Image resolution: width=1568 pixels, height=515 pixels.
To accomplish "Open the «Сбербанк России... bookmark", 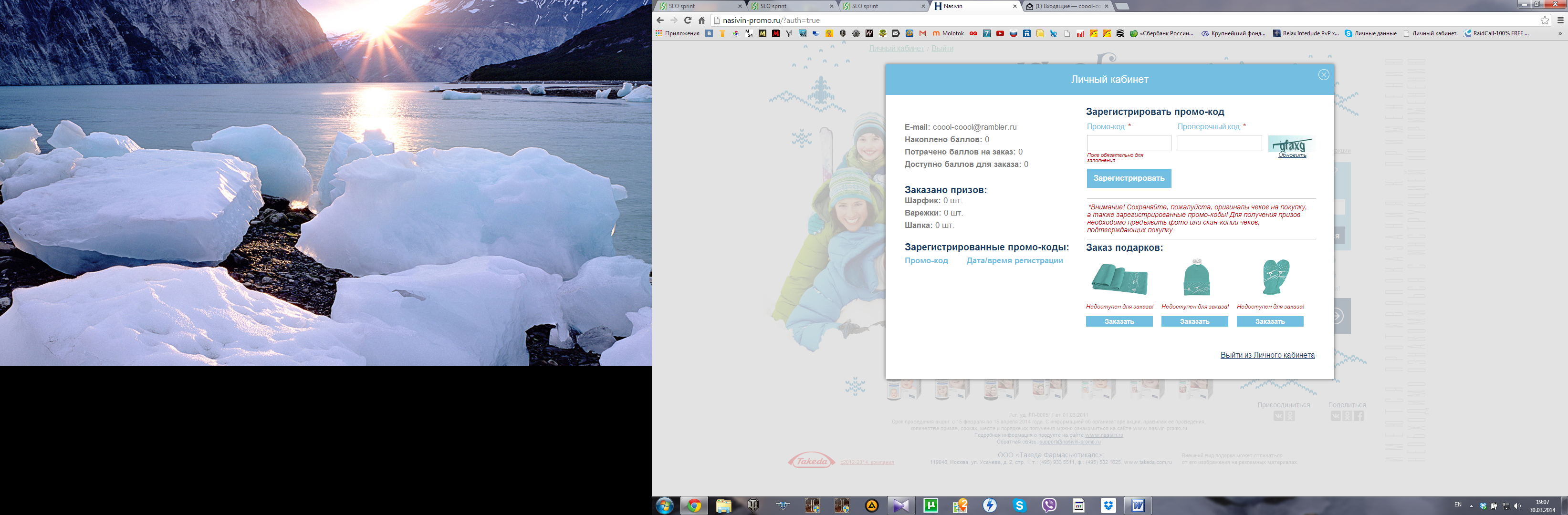I will [1161, 33].
